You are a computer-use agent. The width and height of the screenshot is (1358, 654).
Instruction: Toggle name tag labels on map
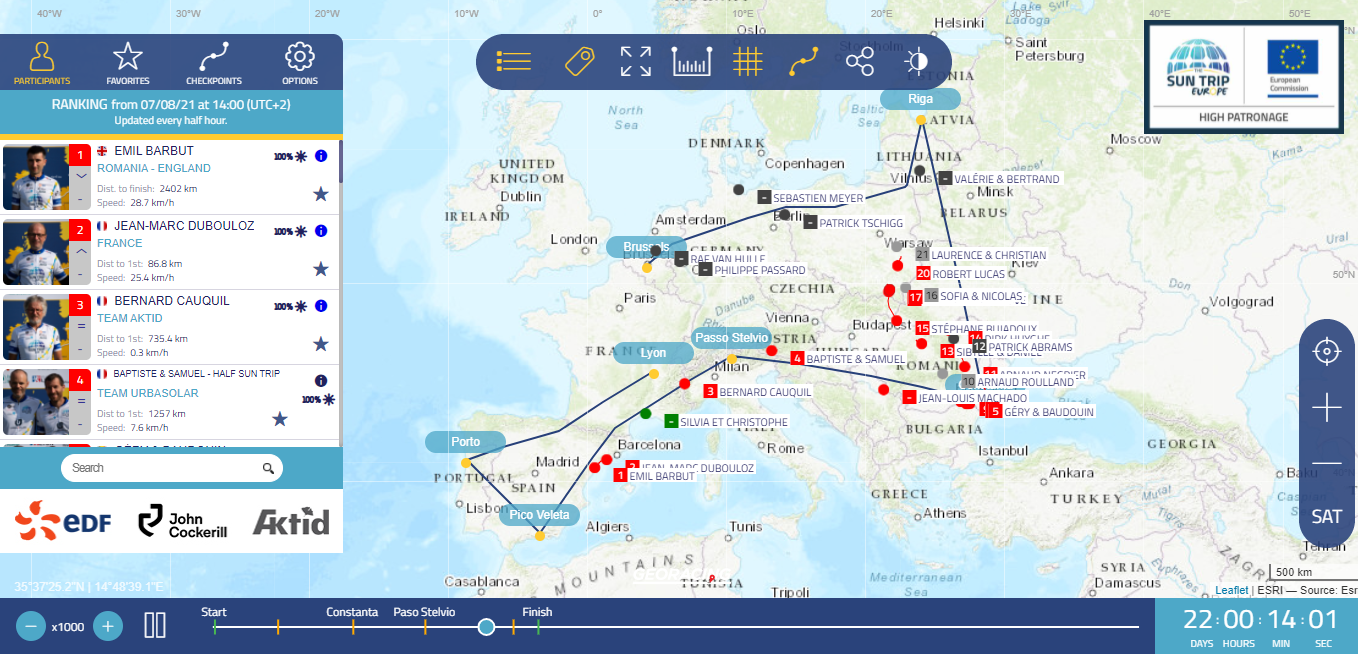579,62
